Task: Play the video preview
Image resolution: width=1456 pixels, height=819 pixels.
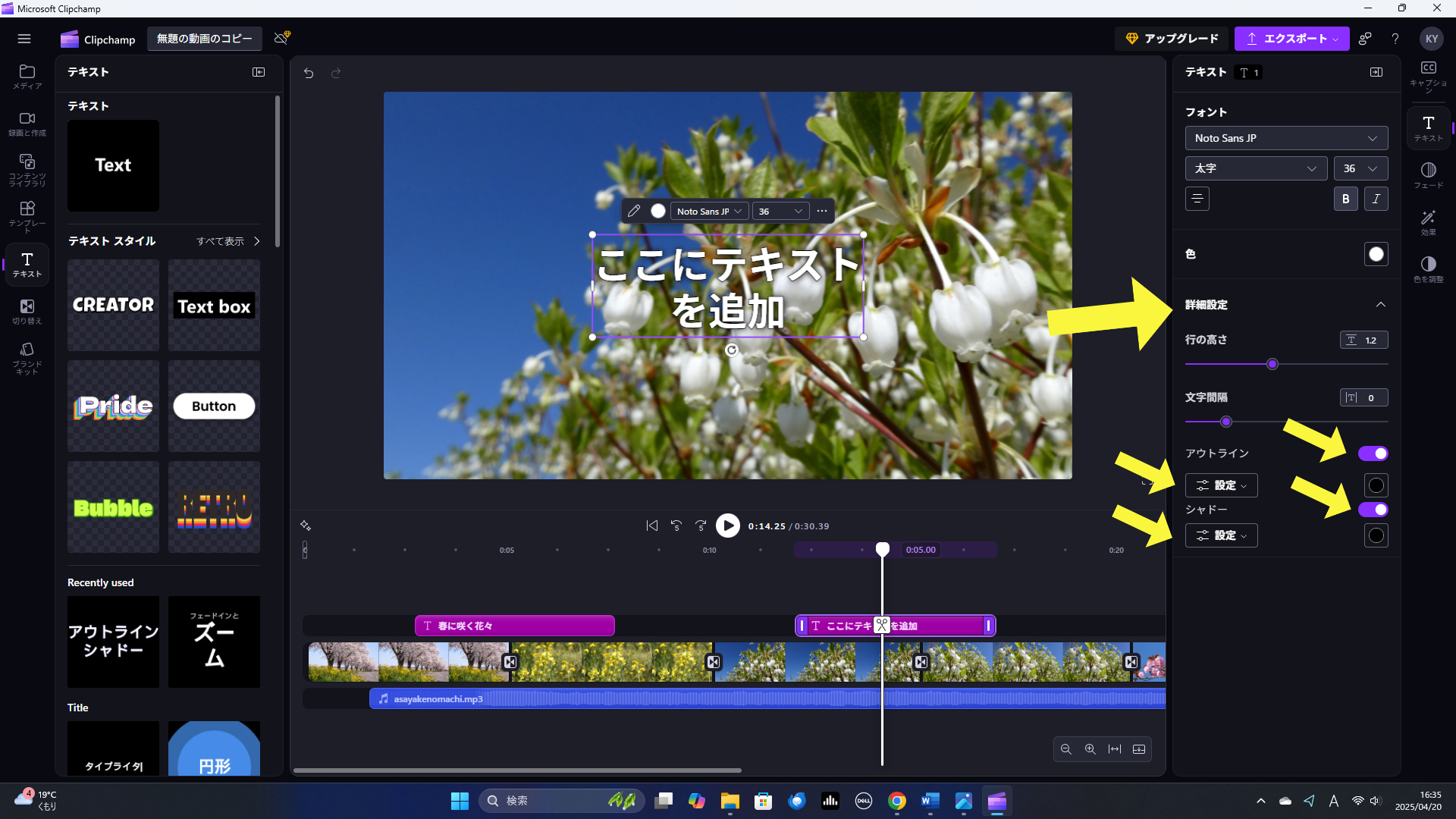Action: (x=728, y=526)
